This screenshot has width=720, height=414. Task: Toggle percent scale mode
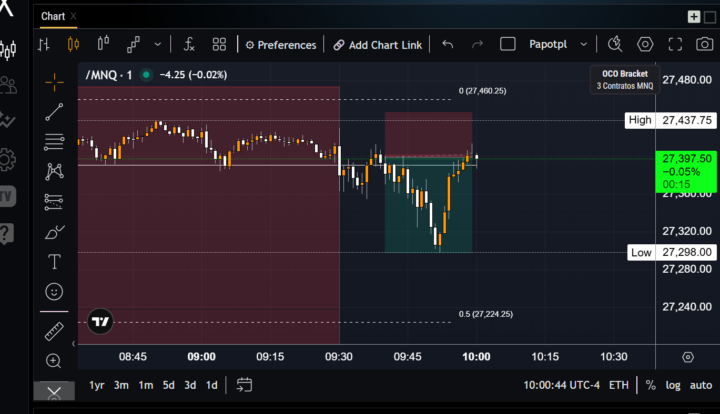pos(651,385)
